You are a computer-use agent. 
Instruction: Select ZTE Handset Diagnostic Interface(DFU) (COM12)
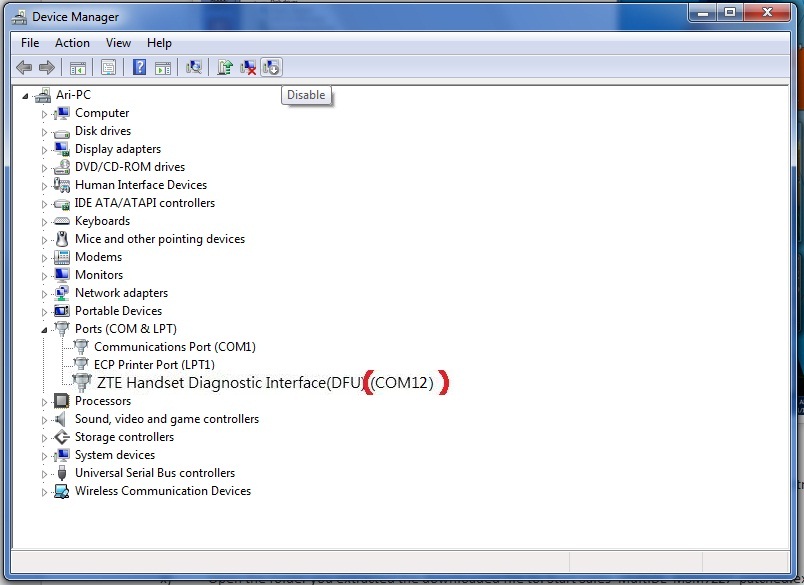click(x=265, y=382)
